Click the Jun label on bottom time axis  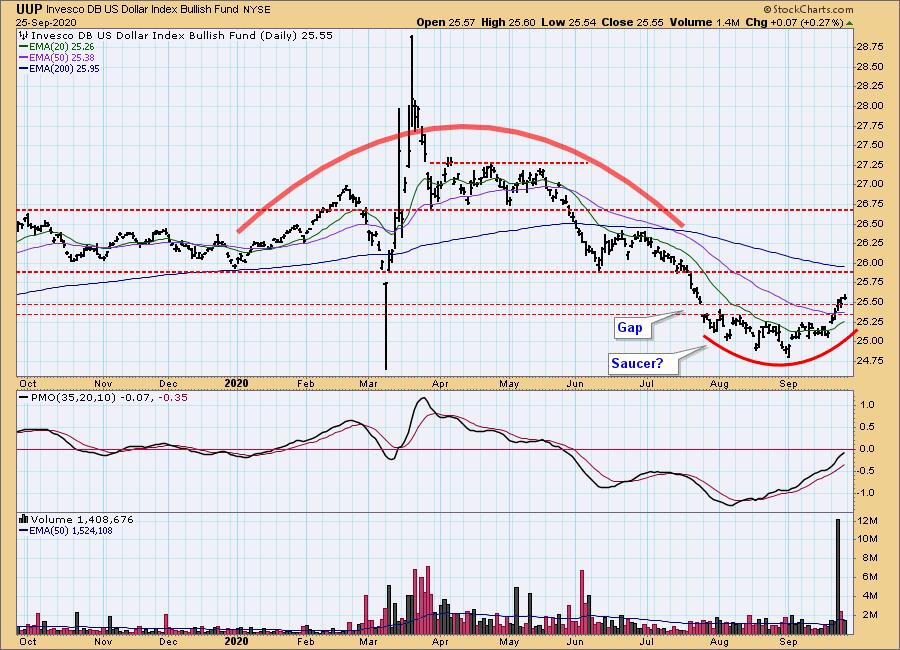pyautogui.click(x=574, y=641)
